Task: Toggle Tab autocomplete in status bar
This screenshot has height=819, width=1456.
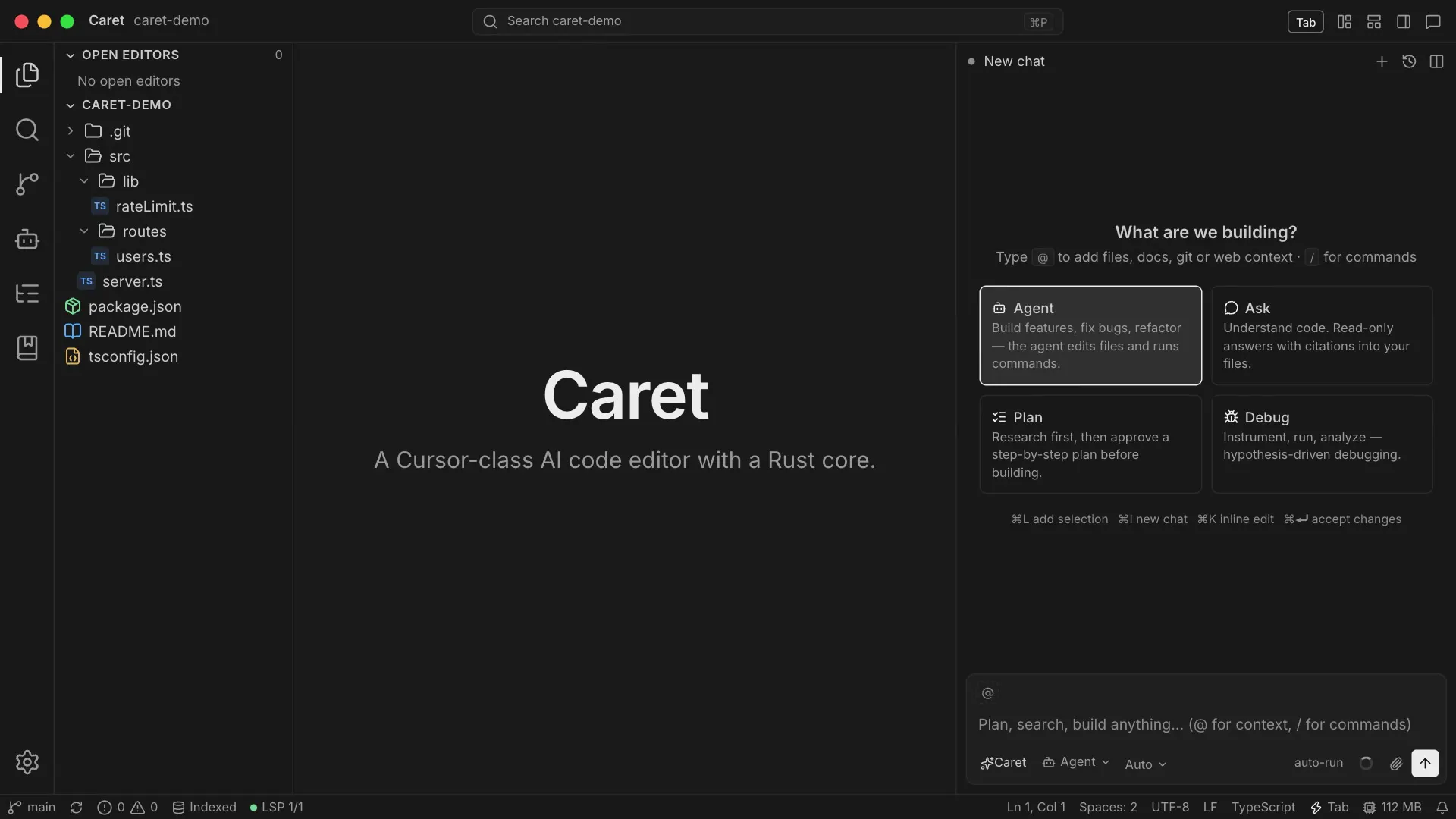Action: pyautogui.click(x=1329, y=808)
